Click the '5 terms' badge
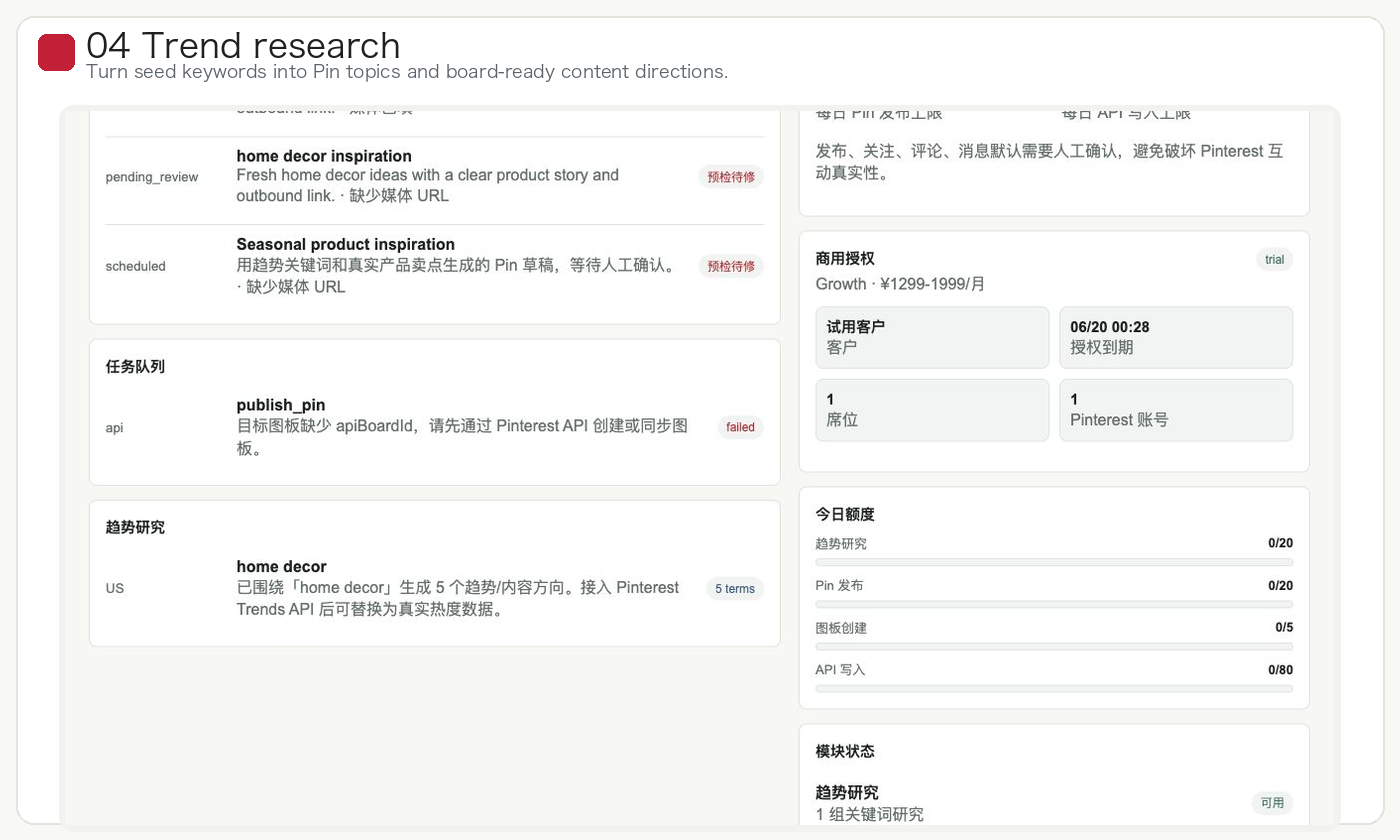The height and width of the screenshot is (840, 1400). [735, 588]
